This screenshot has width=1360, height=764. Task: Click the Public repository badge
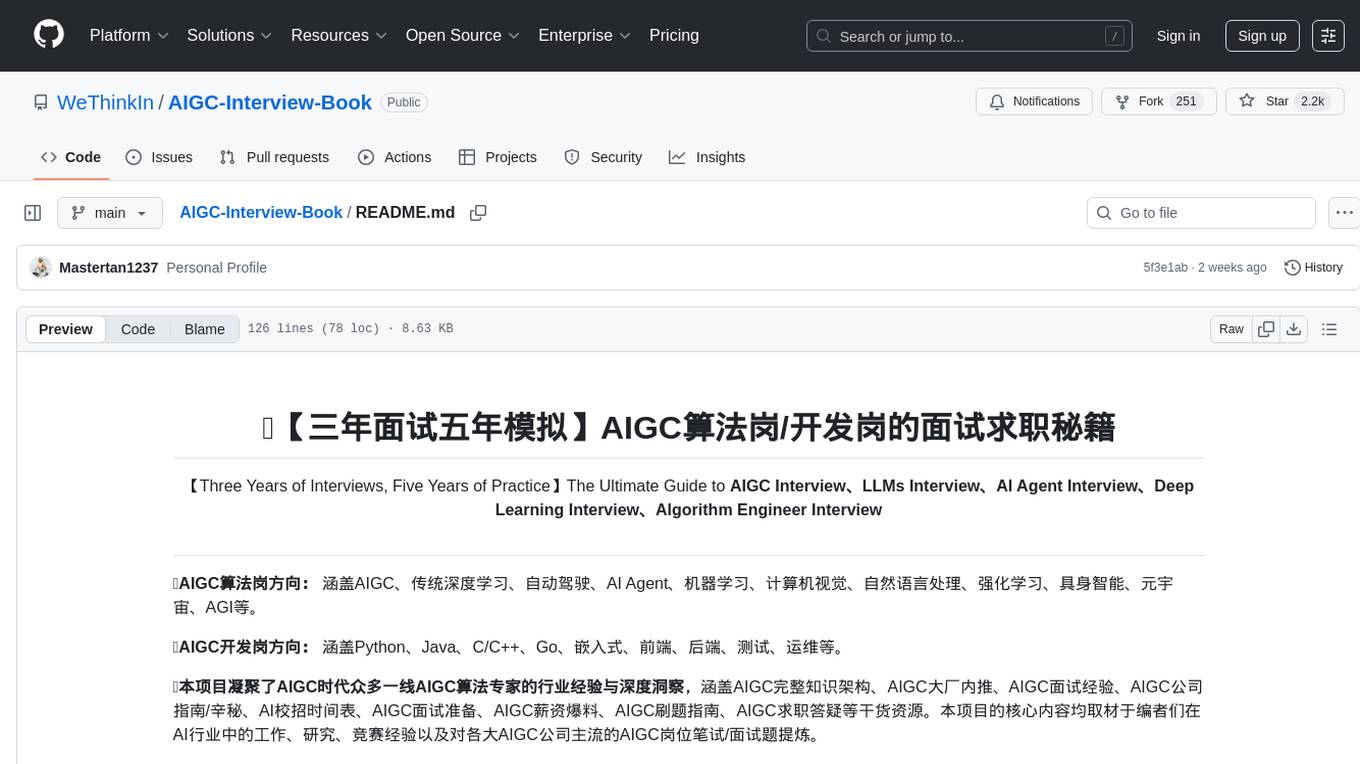click(x=404, y=102)
